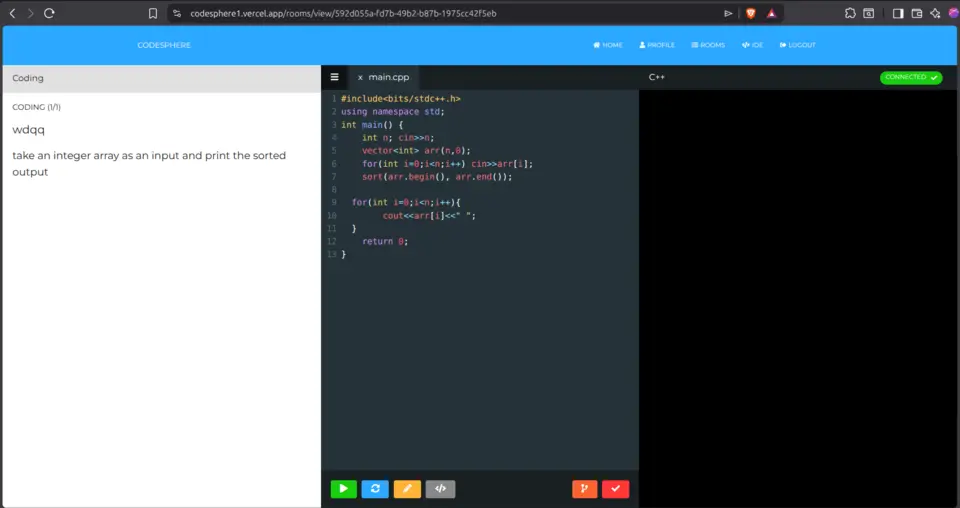
Task: Open browser extensions puzzle icon
Action: click(x=850, y=13)
